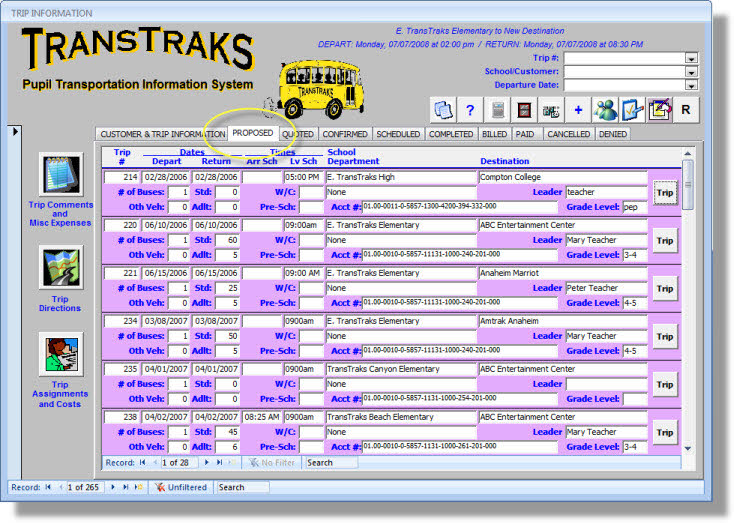Click the copy documents toolbar icon

pyautogui.click(x=443, y=109)
